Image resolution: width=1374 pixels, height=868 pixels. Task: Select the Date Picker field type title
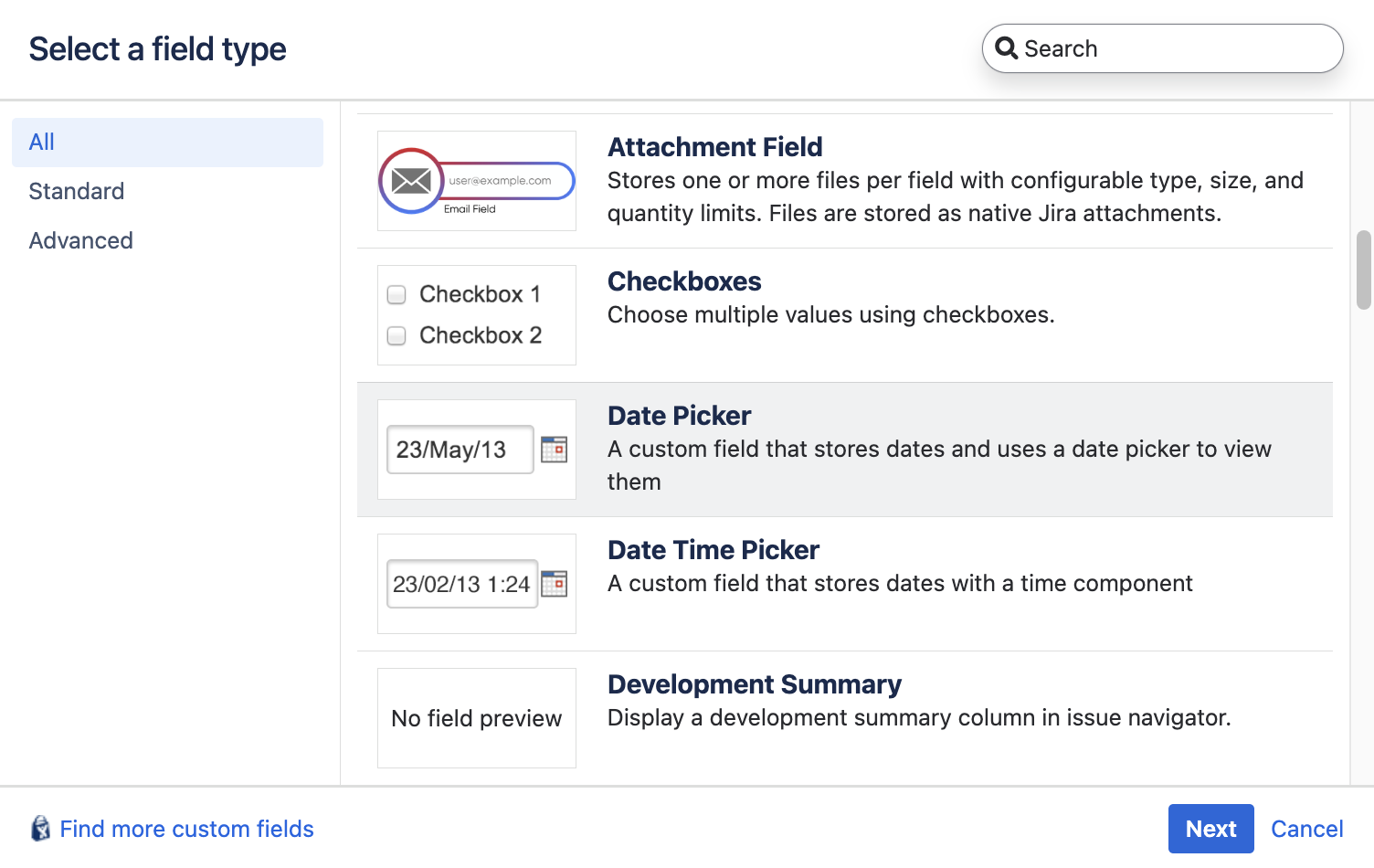[680, 416]
